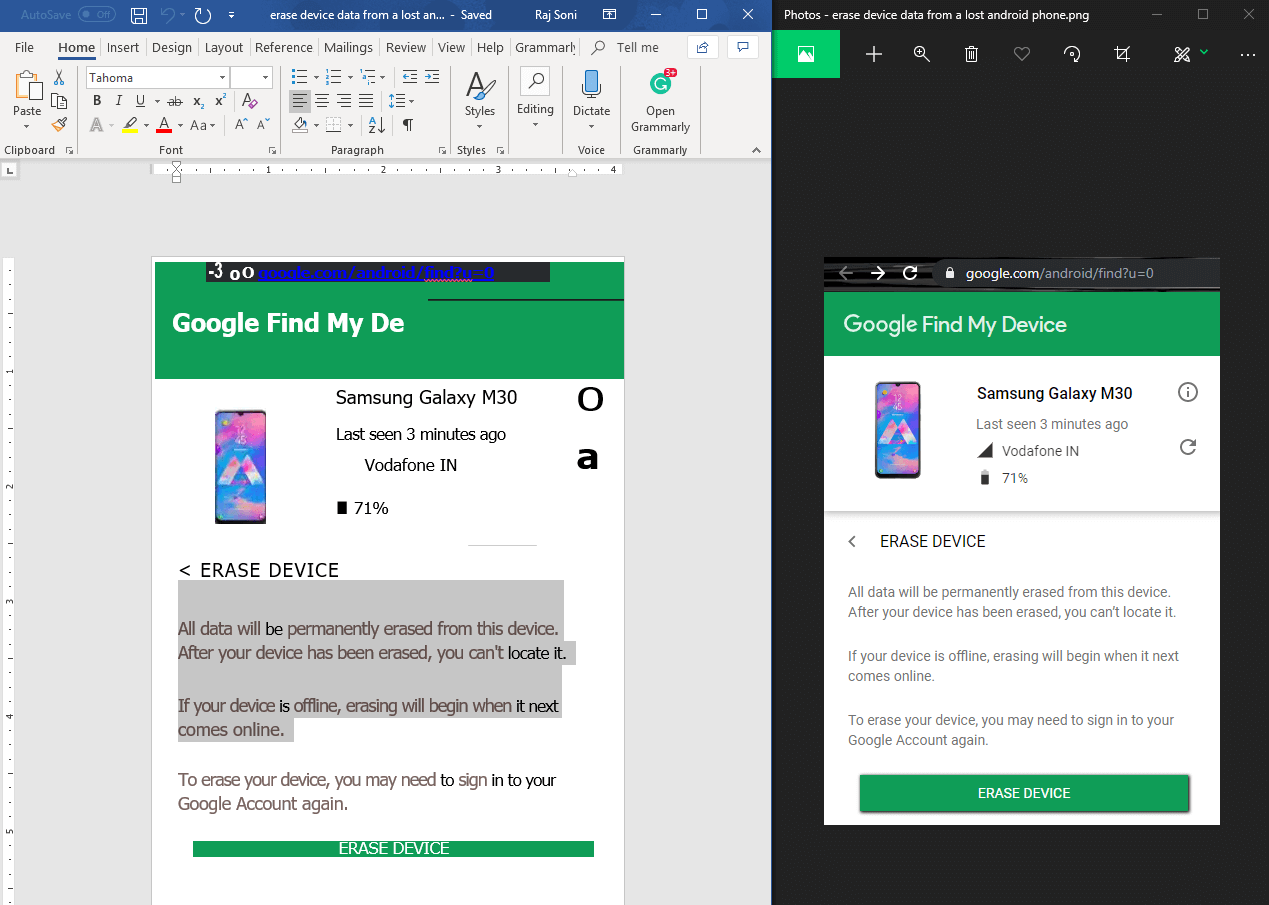The height and width of the screenshot is (905, 1269).
Task: Delete the photo using trash icon
Action: pos(971,54)
